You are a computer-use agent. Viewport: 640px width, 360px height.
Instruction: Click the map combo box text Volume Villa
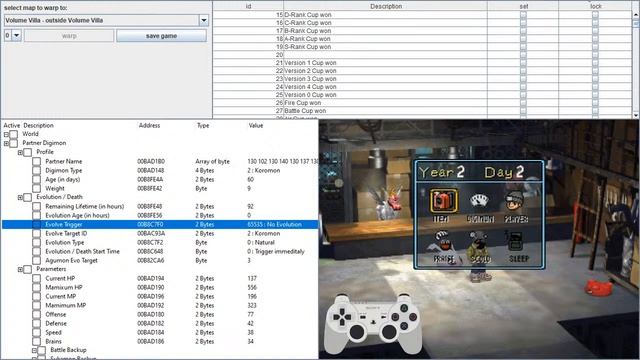[101, 20]
